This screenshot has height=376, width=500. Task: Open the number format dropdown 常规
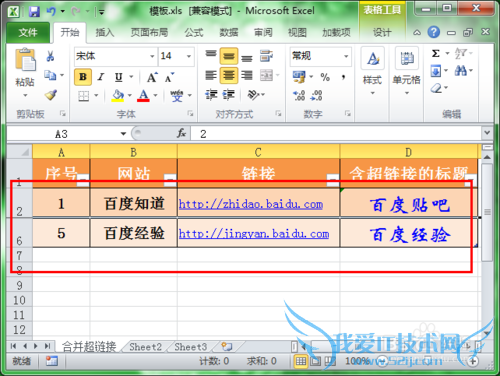pyautogui.click(x=346, y=56)
